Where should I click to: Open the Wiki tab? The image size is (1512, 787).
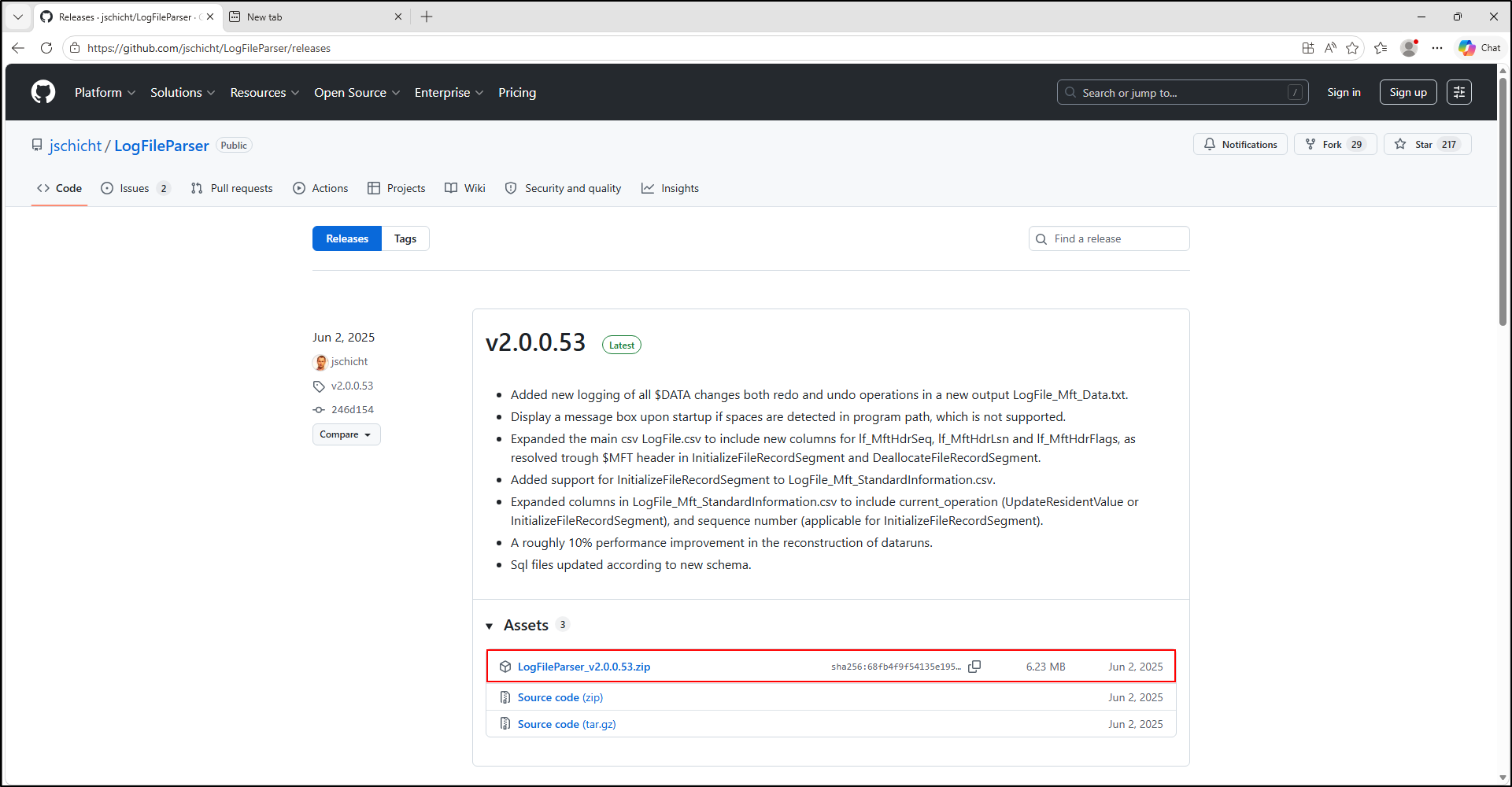(465, 188)
